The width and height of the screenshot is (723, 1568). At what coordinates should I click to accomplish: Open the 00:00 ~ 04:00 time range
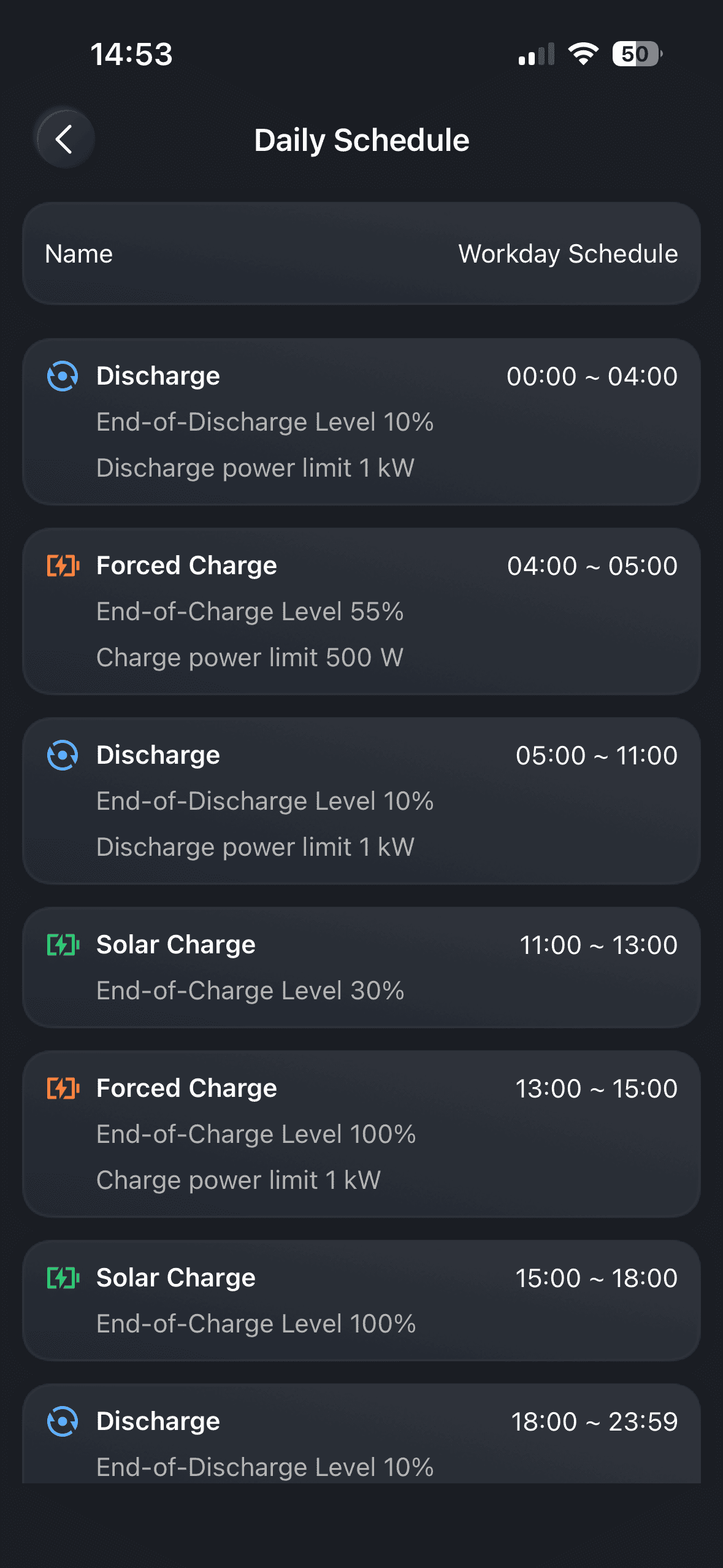(x=592, y=376)
